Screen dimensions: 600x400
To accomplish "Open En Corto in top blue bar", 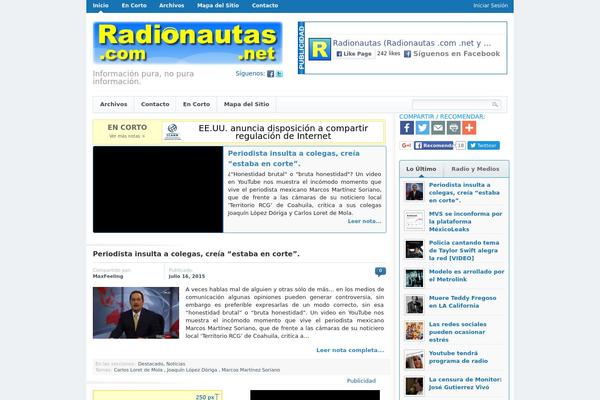I will click(134, 5).
